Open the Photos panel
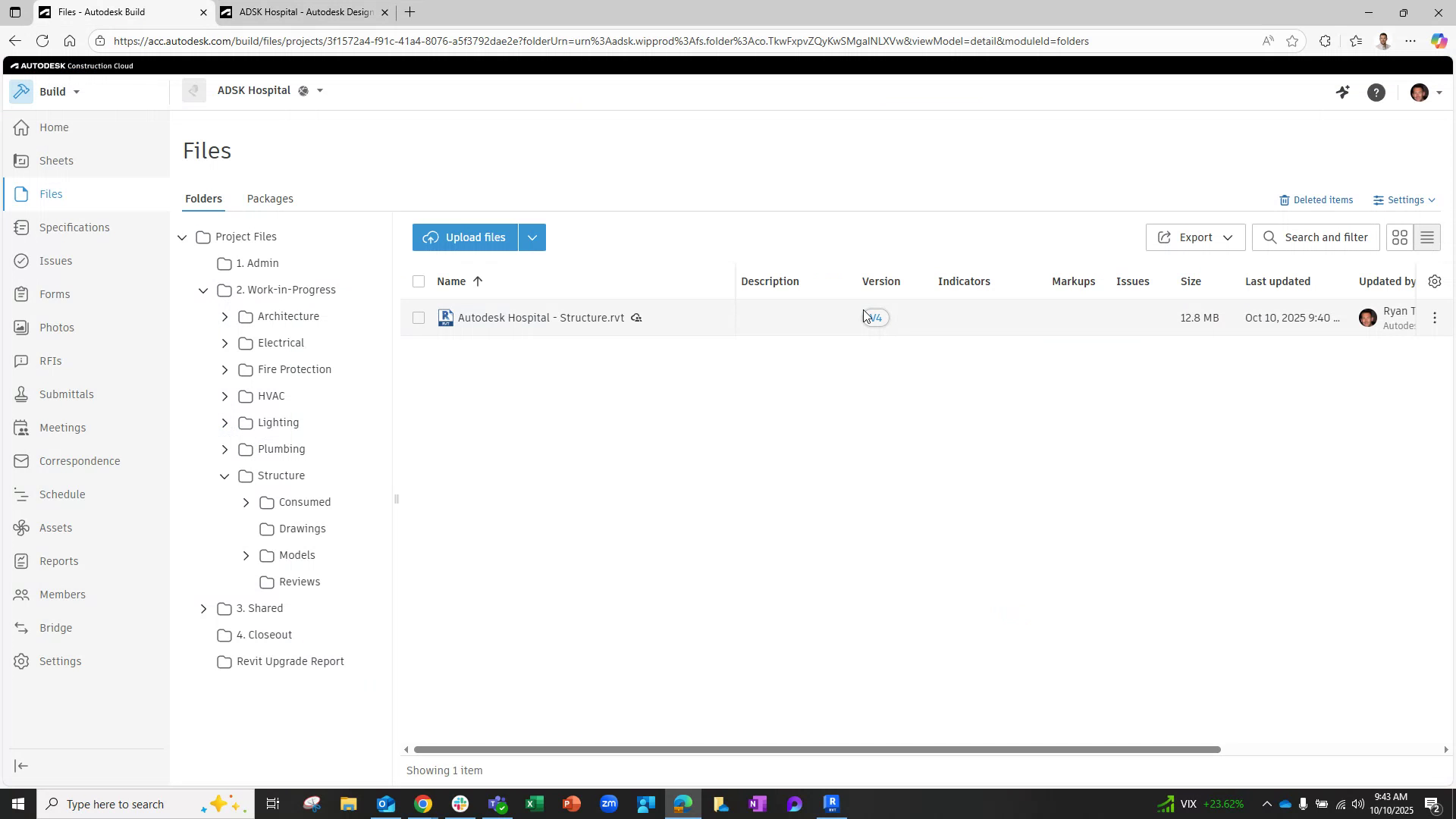 (x=55, y=327)
